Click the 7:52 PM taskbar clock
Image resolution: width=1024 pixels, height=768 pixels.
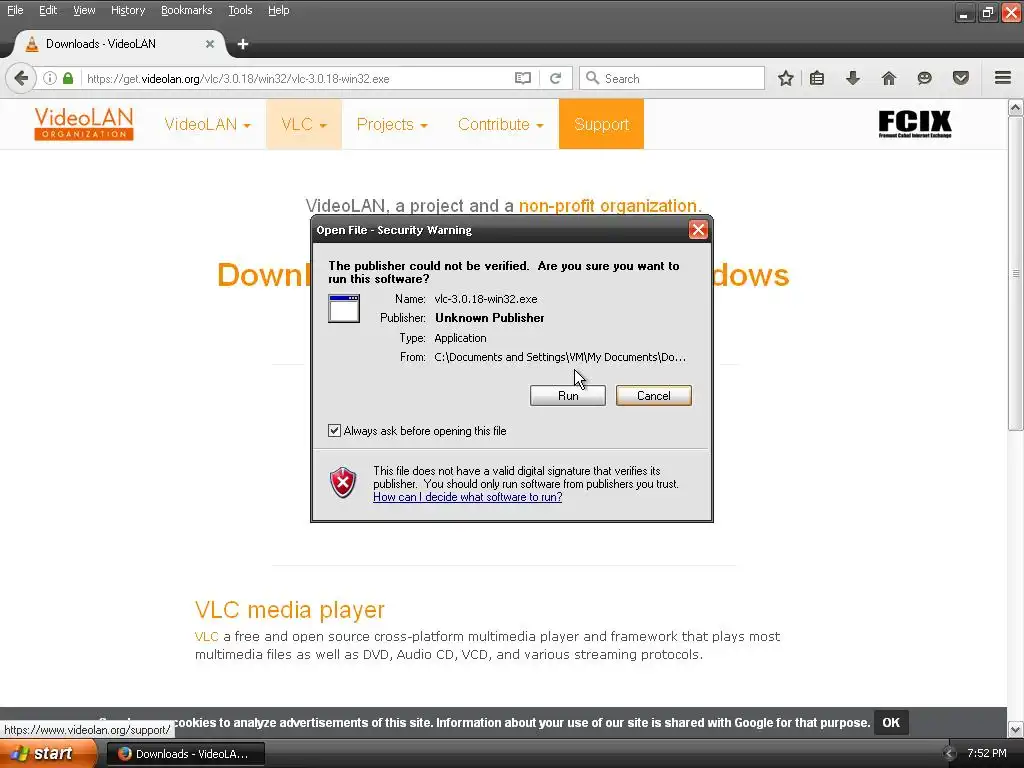click(987, 754)
